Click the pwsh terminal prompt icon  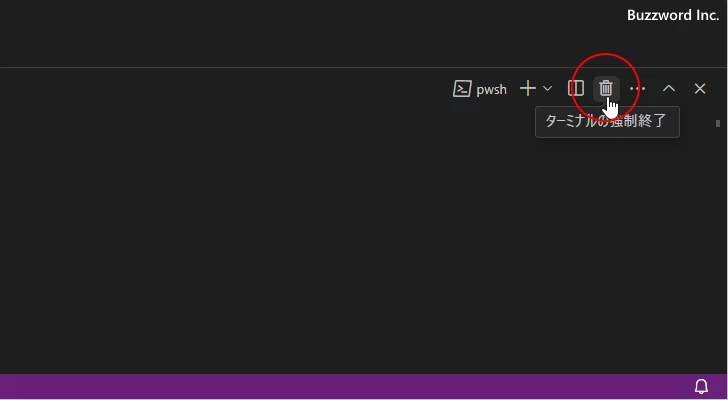pyautogui.click(x=462, y=88)
